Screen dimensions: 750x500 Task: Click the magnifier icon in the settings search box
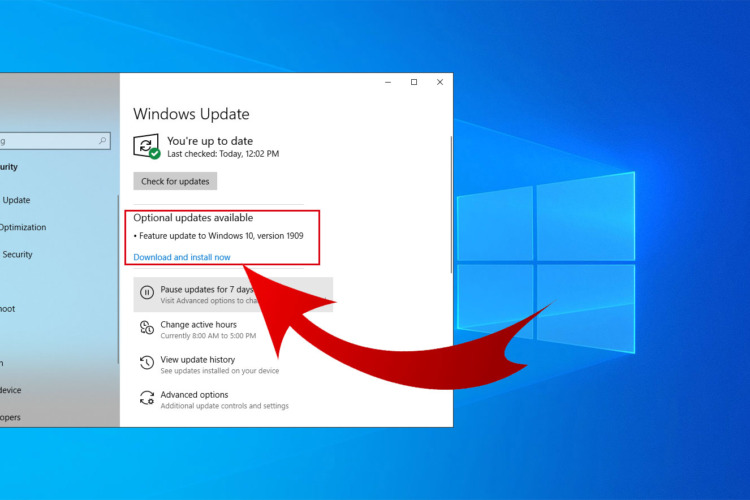point(103,142)
